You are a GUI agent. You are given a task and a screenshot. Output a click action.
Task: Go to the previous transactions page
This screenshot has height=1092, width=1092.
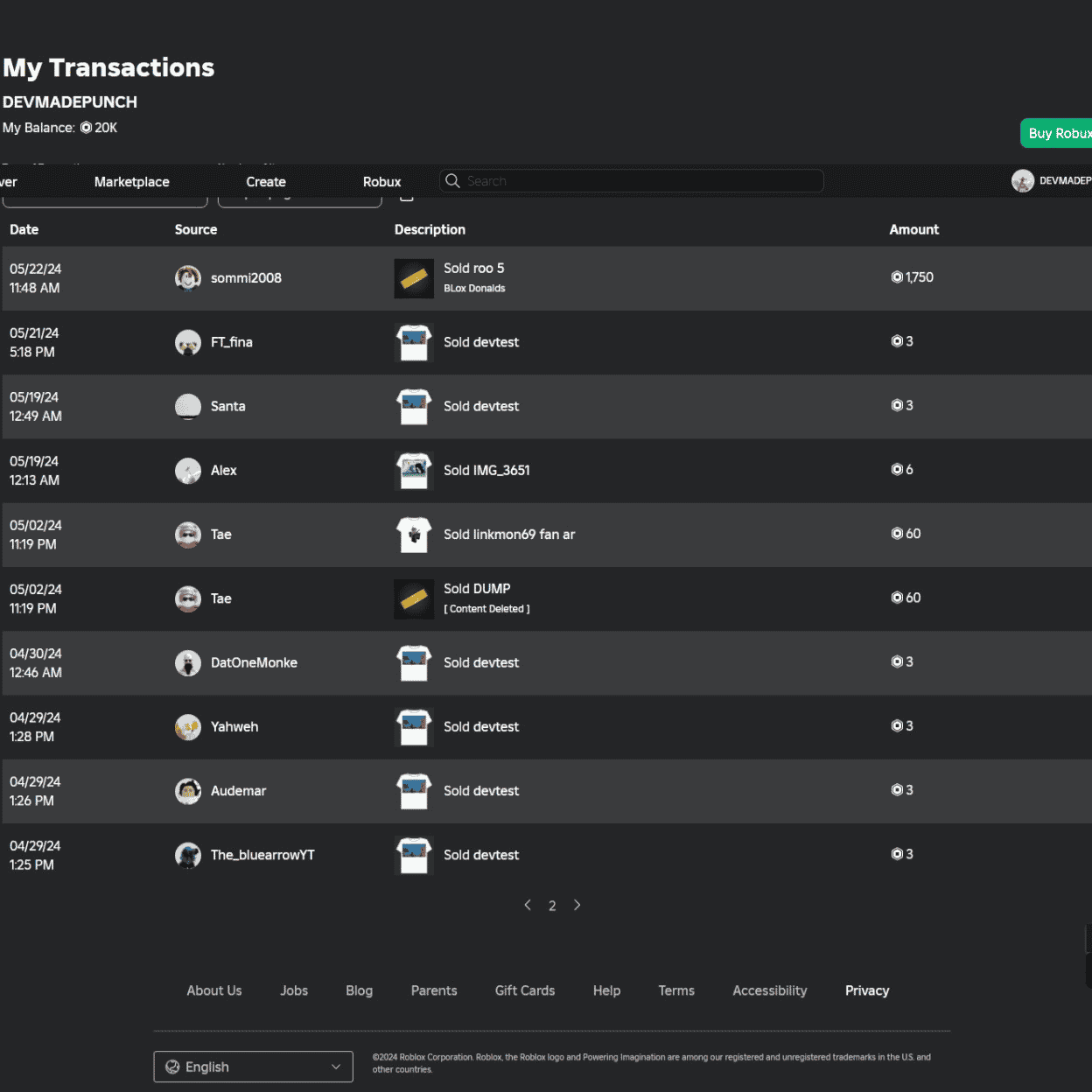528,905
